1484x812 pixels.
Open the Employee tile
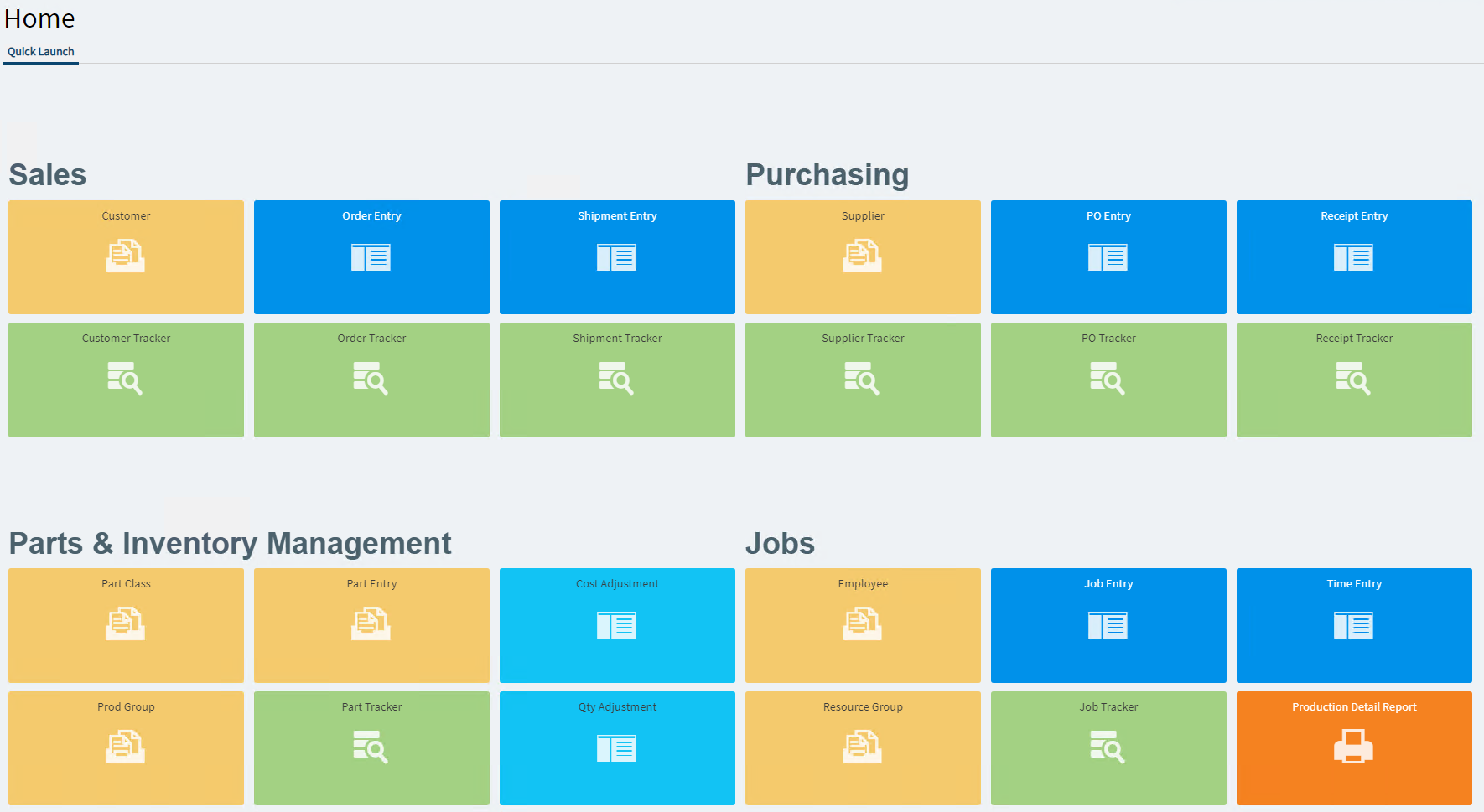pos(863,625)
